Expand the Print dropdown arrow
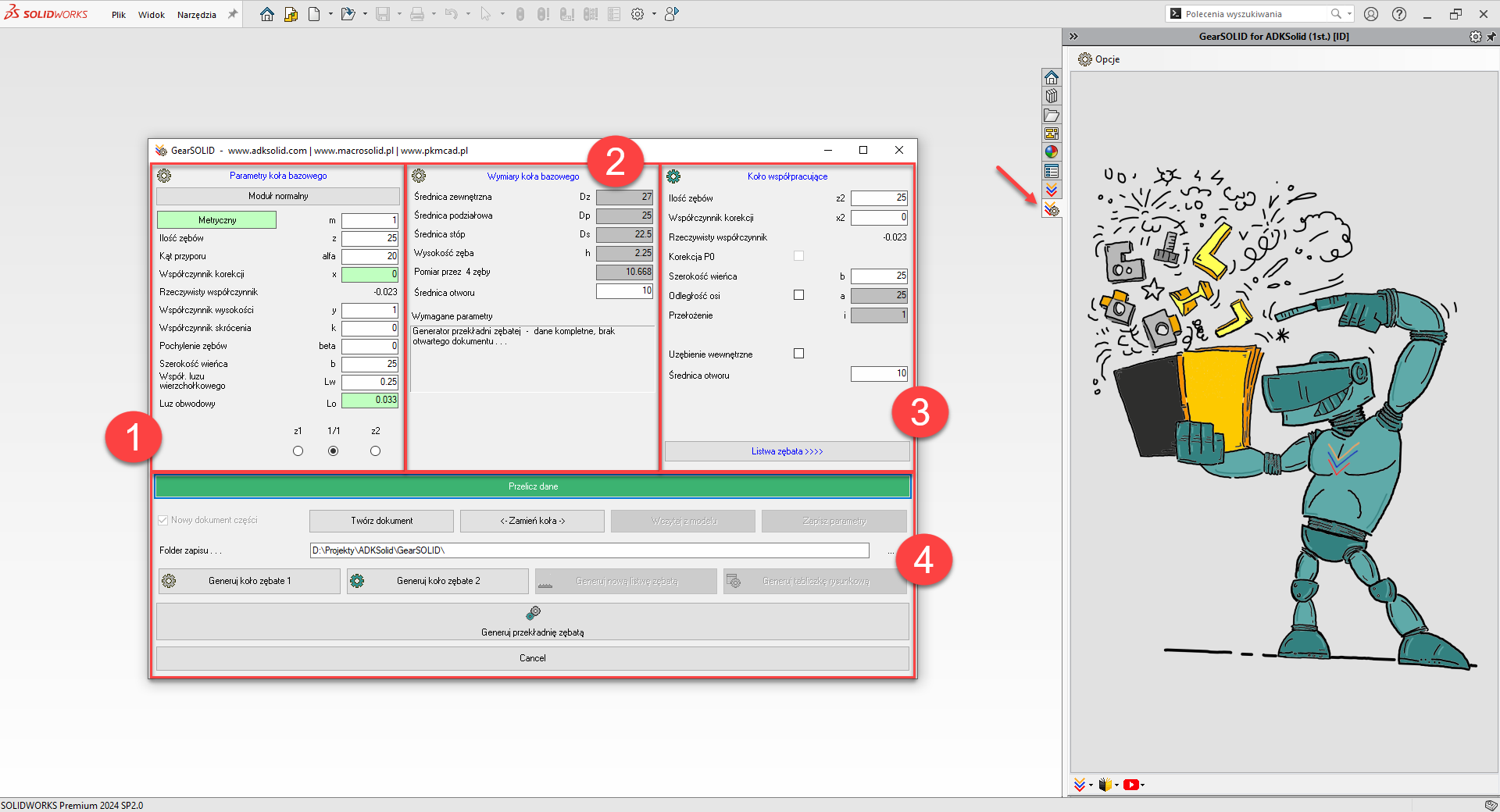The width and height of the screenshot is (1500, 812). (434, 14)
